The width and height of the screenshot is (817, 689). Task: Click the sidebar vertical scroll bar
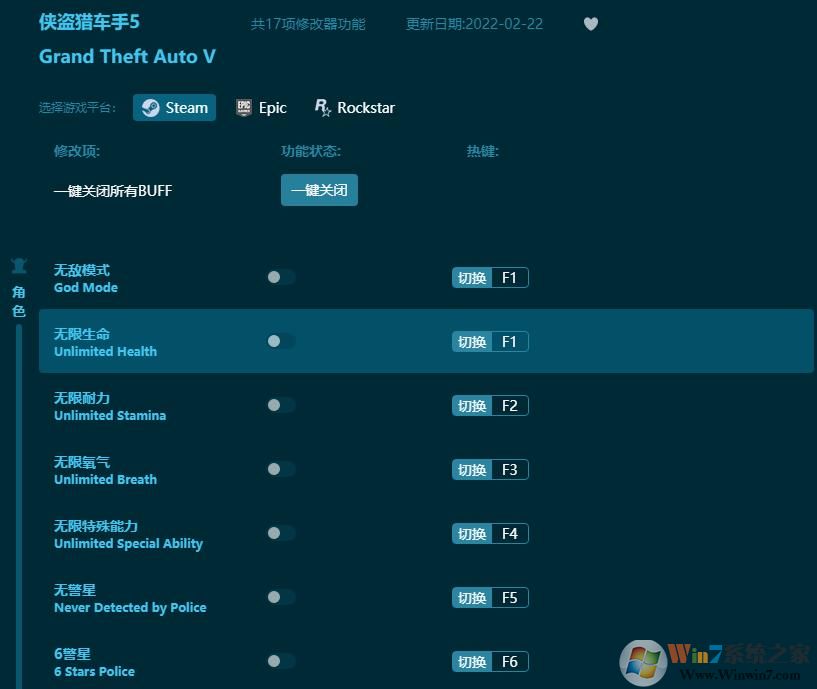[x=19, y=506]
